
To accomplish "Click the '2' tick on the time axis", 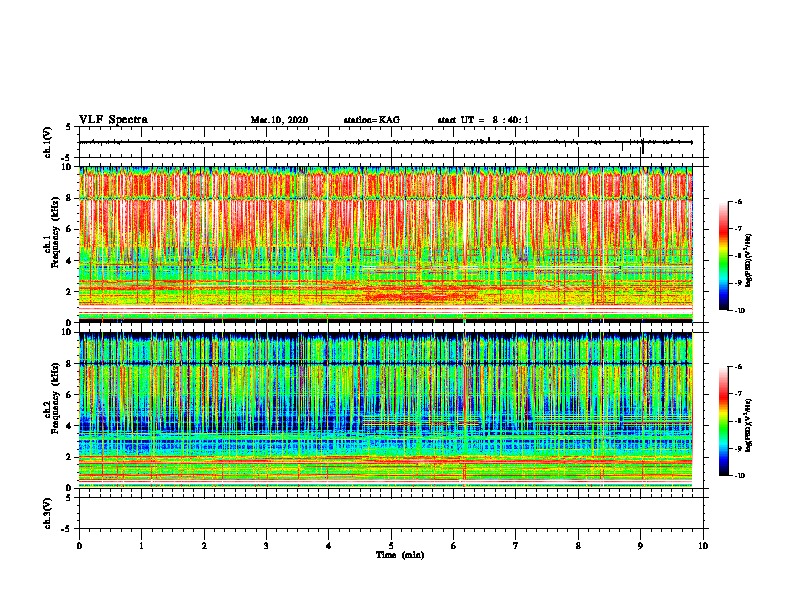I will [204, 545].
